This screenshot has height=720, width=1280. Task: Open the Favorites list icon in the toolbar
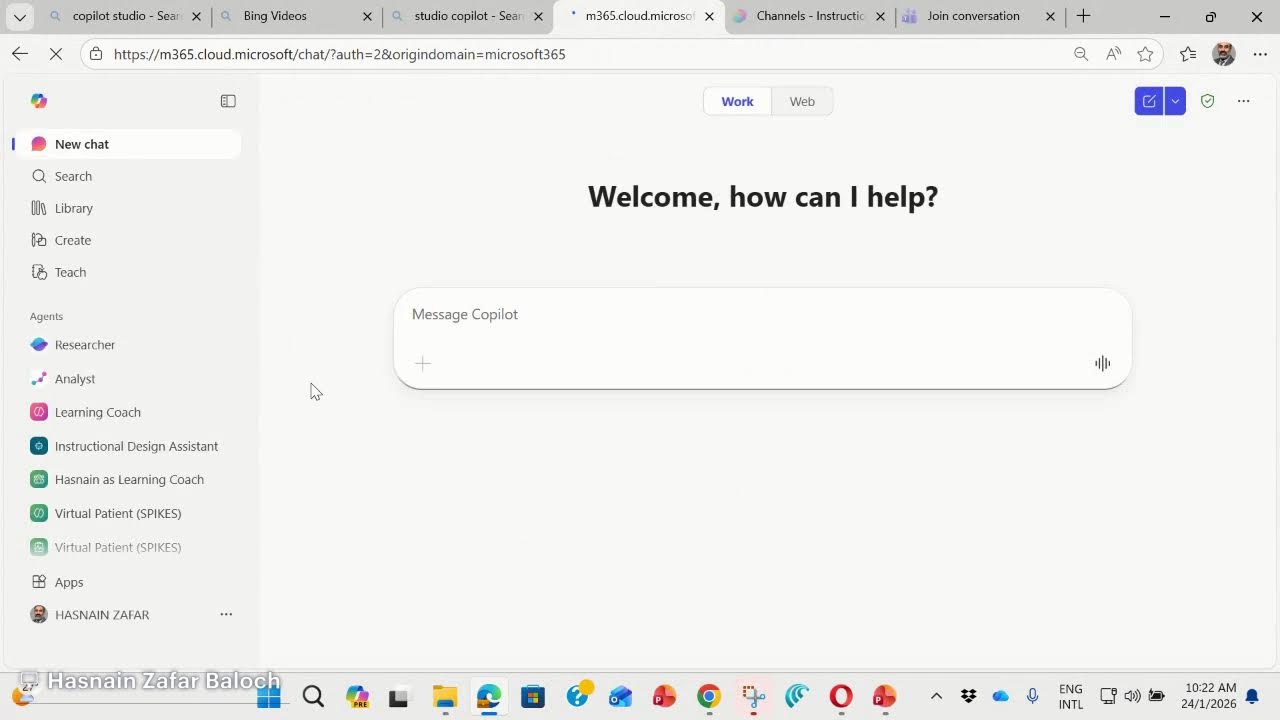click(1188, 54)
